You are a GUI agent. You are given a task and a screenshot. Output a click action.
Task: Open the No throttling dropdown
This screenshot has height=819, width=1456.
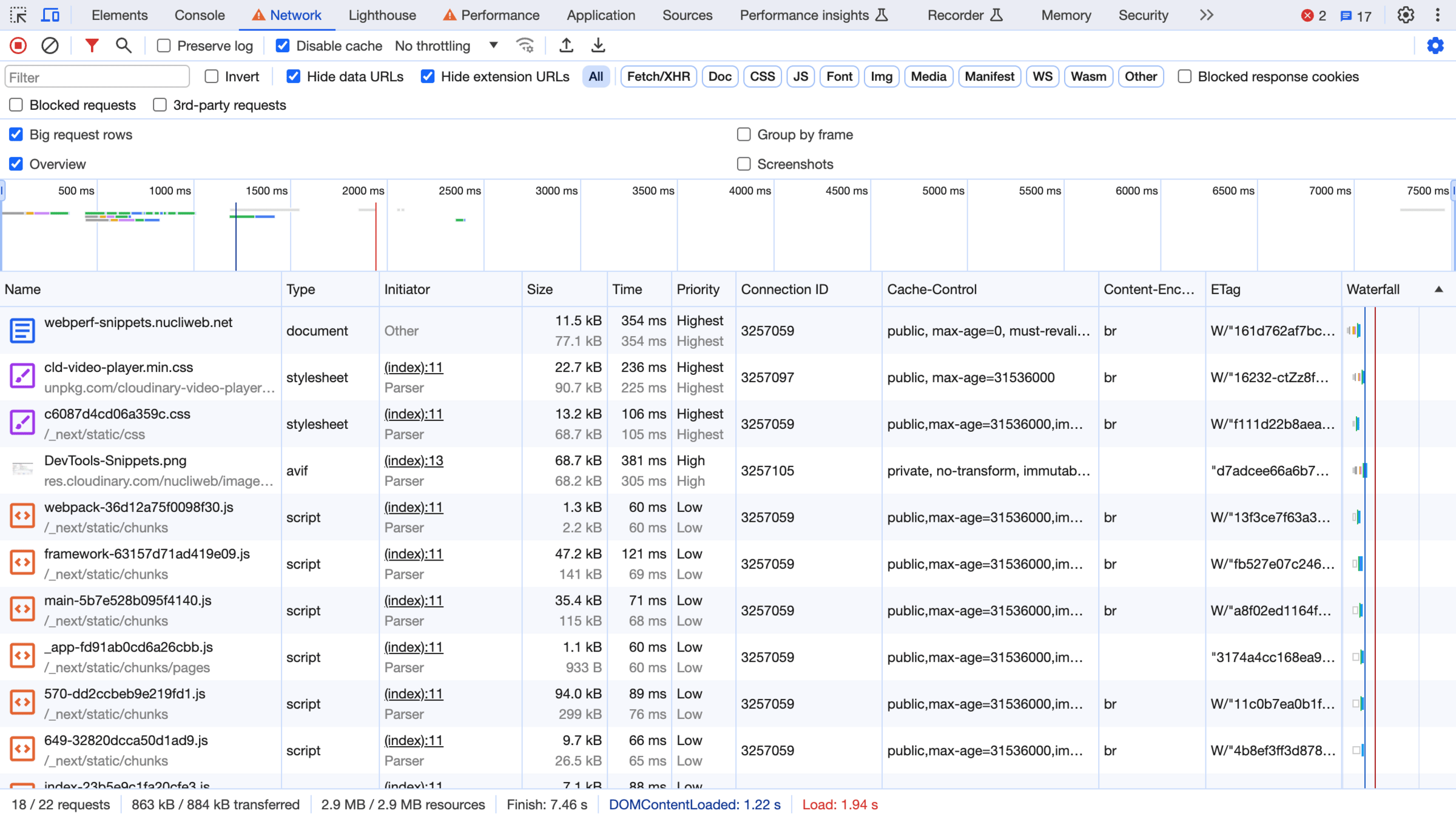(446, 46)
